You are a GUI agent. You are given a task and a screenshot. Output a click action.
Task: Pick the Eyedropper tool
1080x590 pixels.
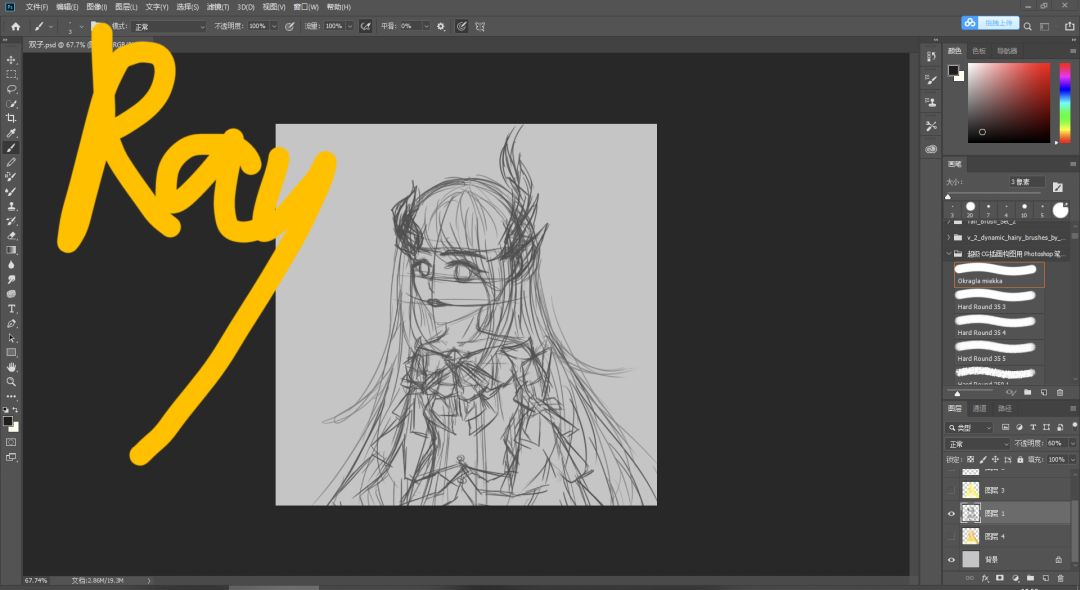point(11,133)
